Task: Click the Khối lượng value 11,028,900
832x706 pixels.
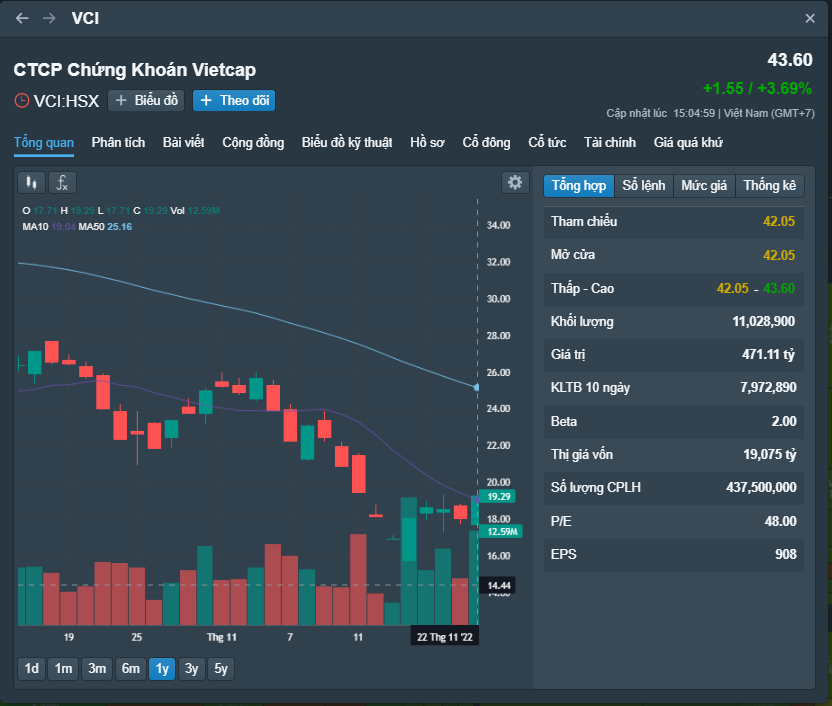Action: pos(764,321)
